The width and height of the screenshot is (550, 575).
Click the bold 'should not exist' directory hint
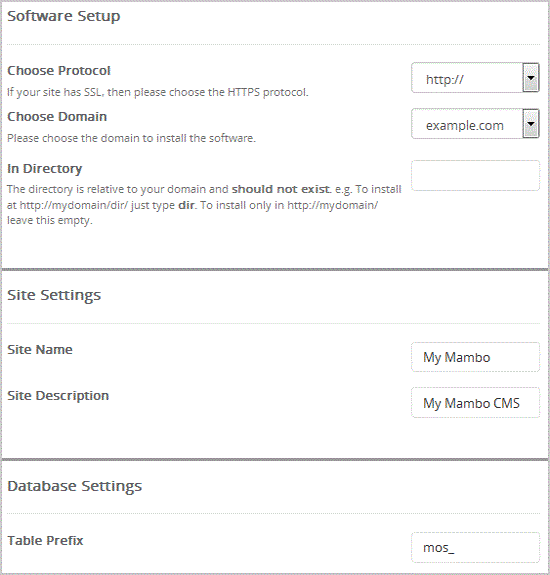pyautogui.click(x=281, y=189)
